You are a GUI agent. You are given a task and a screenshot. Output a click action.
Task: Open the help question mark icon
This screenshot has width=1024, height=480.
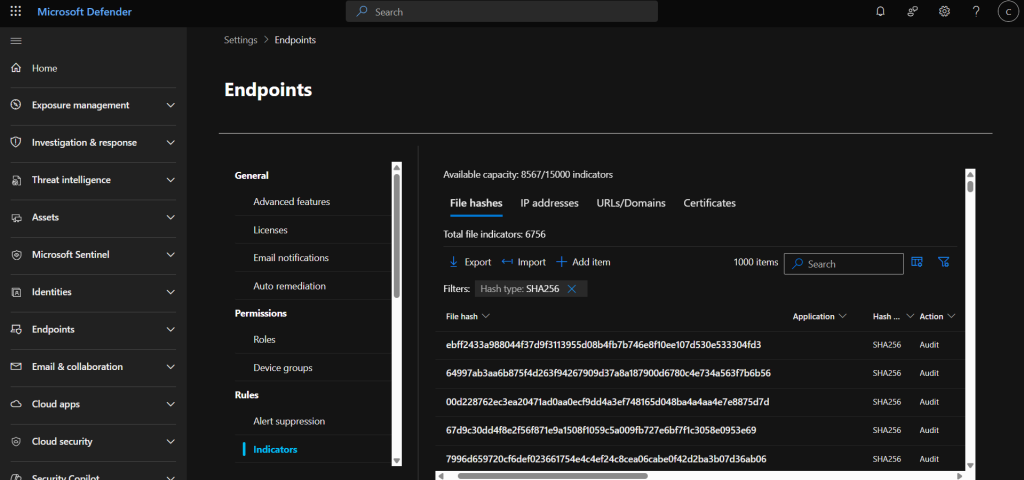[976, 12]
